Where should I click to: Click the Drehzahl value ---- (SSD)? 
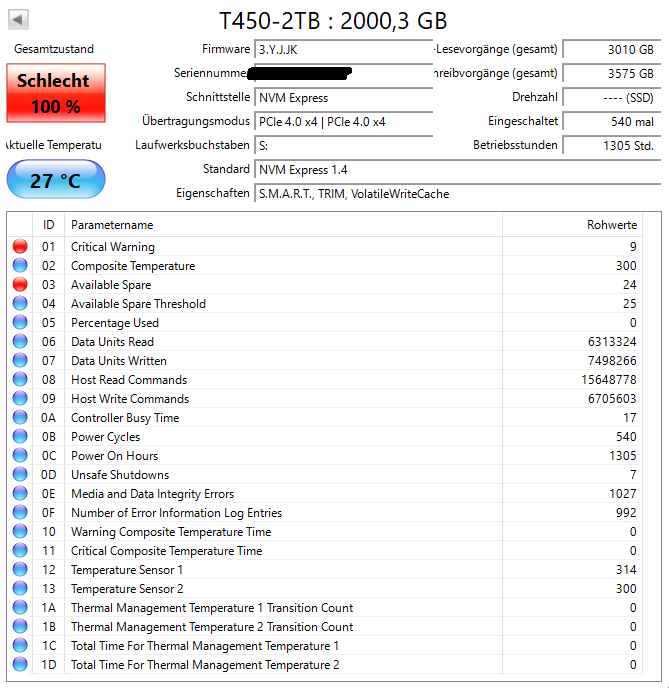(612, 97)
